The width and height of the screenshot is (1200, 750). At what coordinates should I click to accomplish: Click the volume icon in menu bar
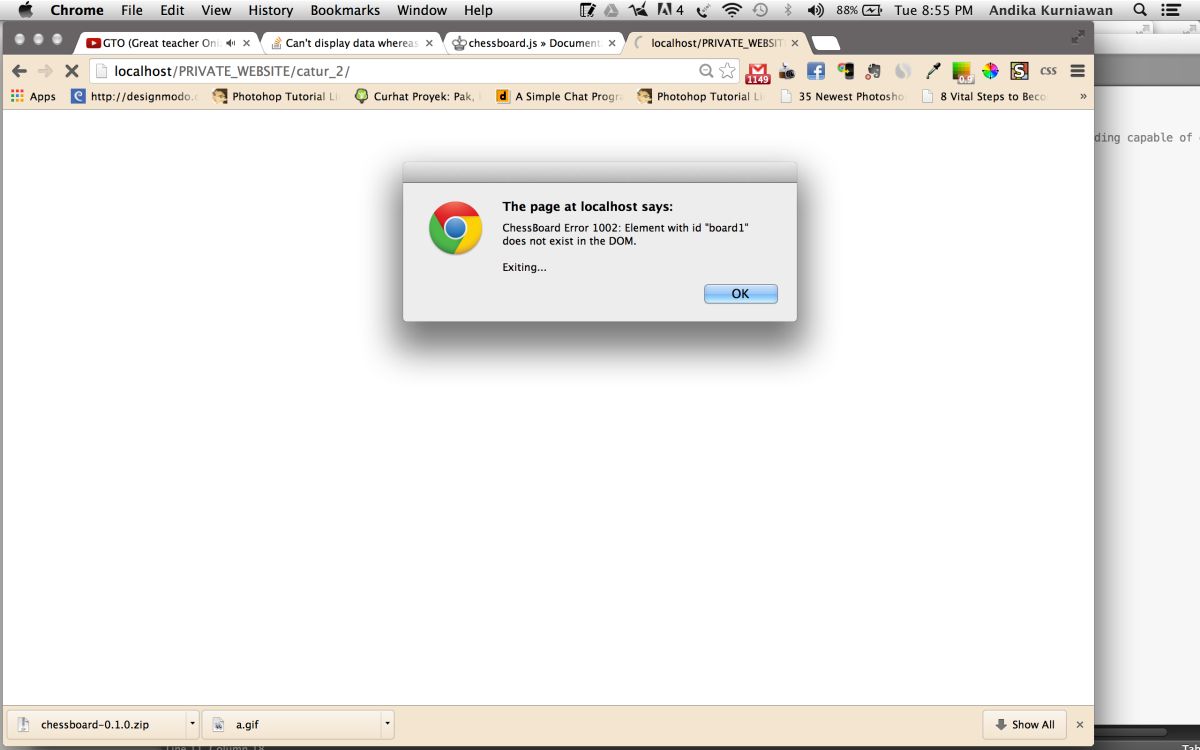click(x=815, y=10)
